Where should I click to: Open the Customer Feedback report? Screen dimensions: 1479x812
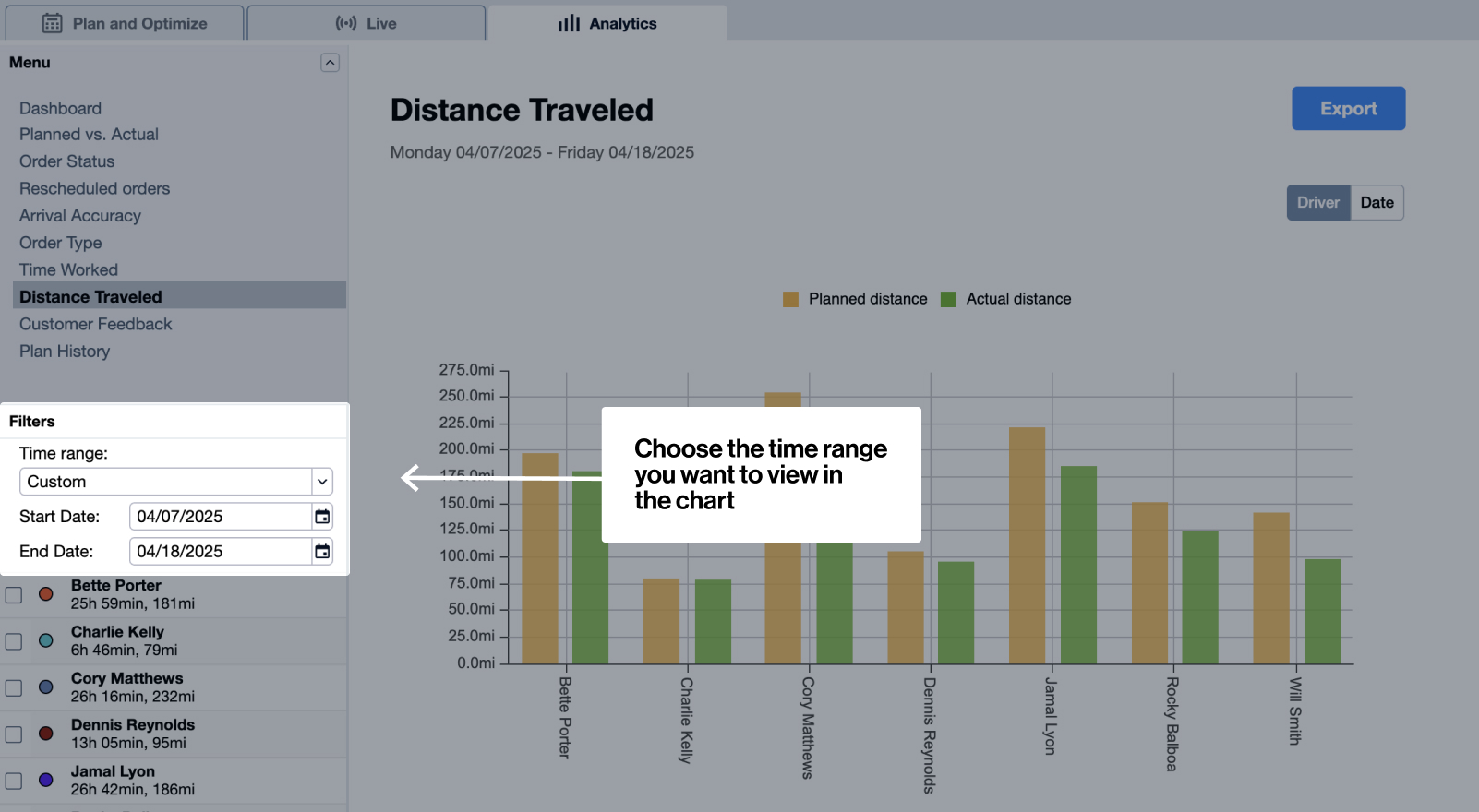coord(95,324)
